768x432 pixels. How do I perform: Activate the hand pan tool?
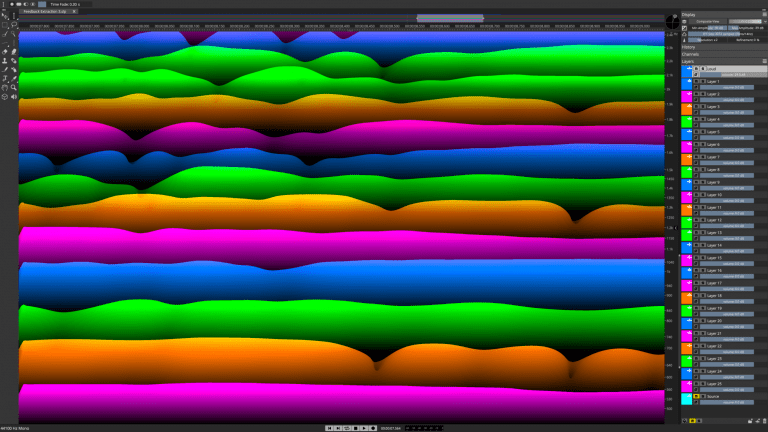point(5,87)
